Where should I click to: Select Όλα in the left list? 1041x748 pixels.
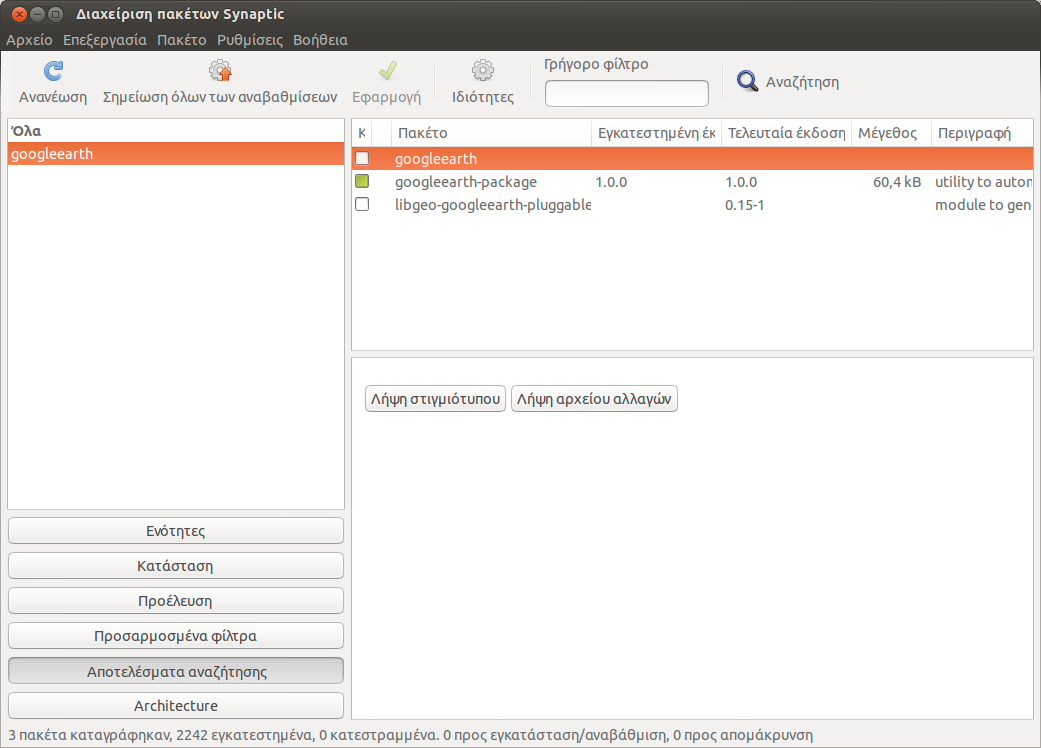click(176, 131)
